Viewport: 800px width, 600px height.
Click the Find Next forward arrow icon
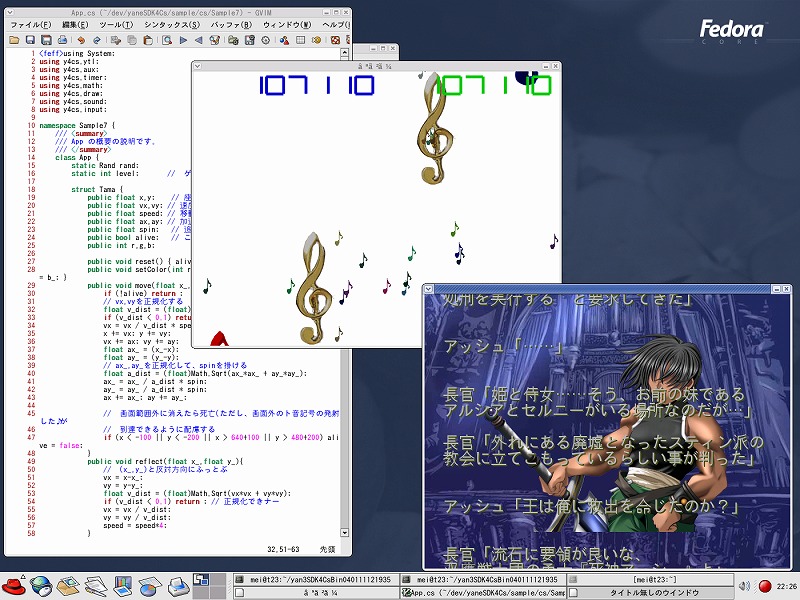point(183,40)
